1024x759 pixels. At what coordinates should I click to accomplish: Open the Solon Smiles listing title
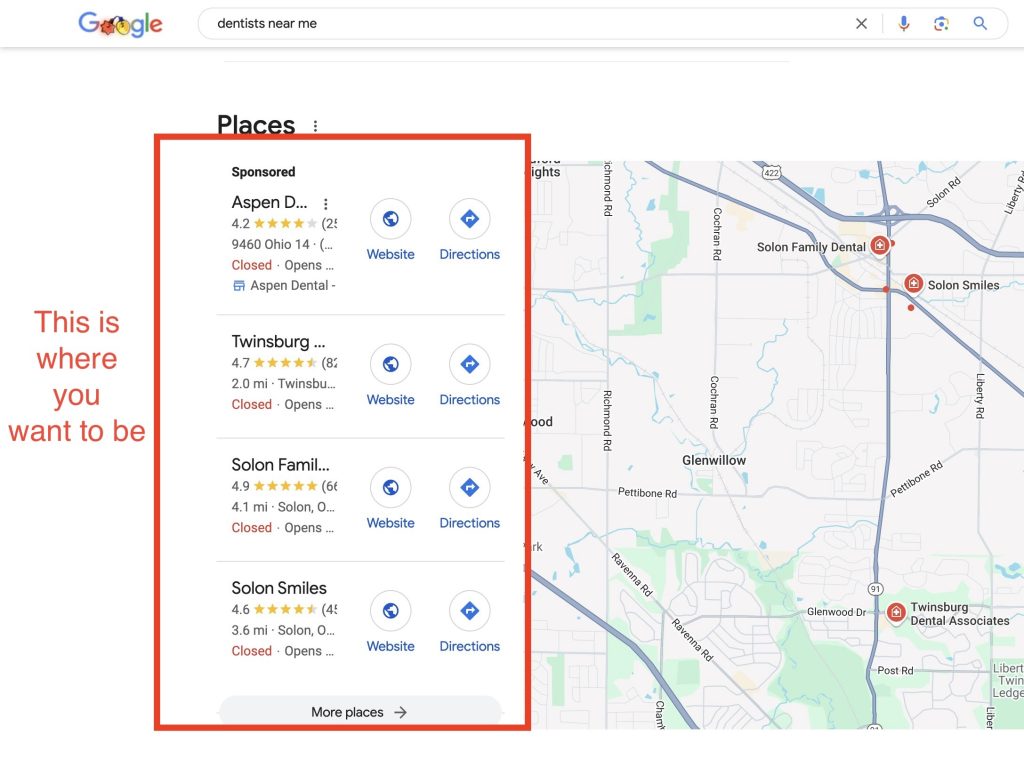279,588
